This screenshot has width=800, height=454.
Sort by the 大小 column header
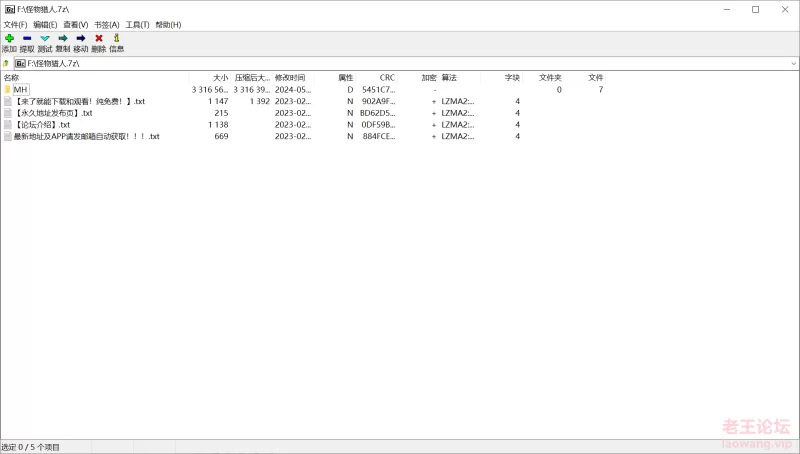click(x=210, y=78)
